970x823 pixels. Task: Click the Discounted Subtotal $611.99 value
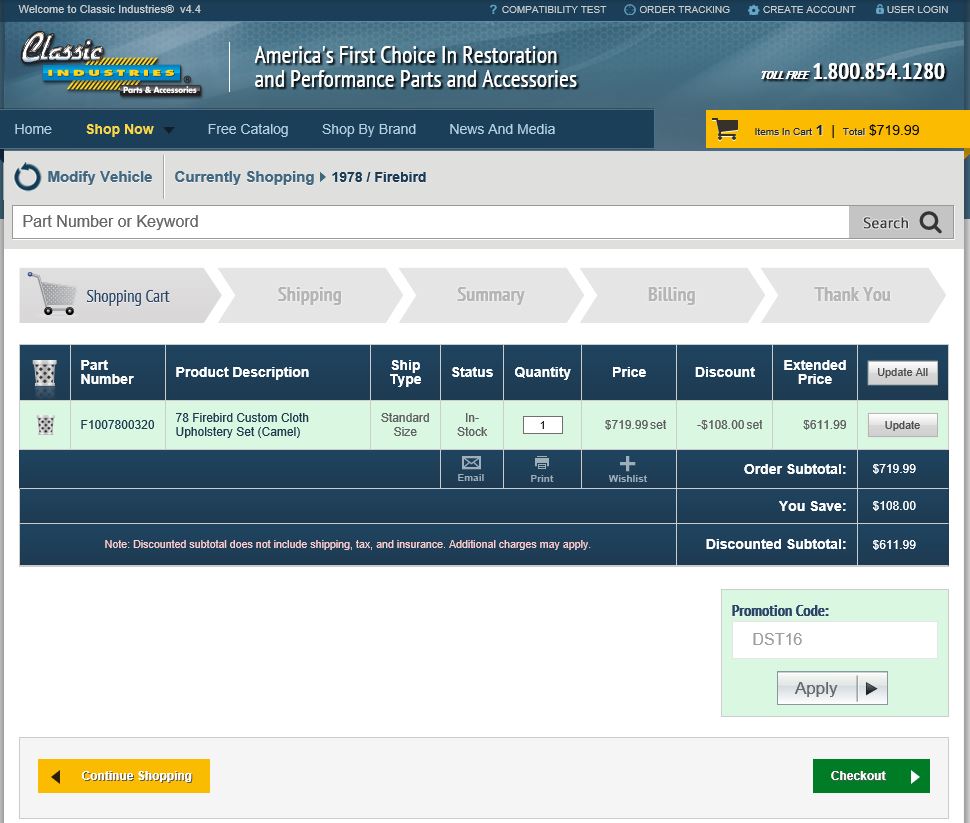coord(894,545)
